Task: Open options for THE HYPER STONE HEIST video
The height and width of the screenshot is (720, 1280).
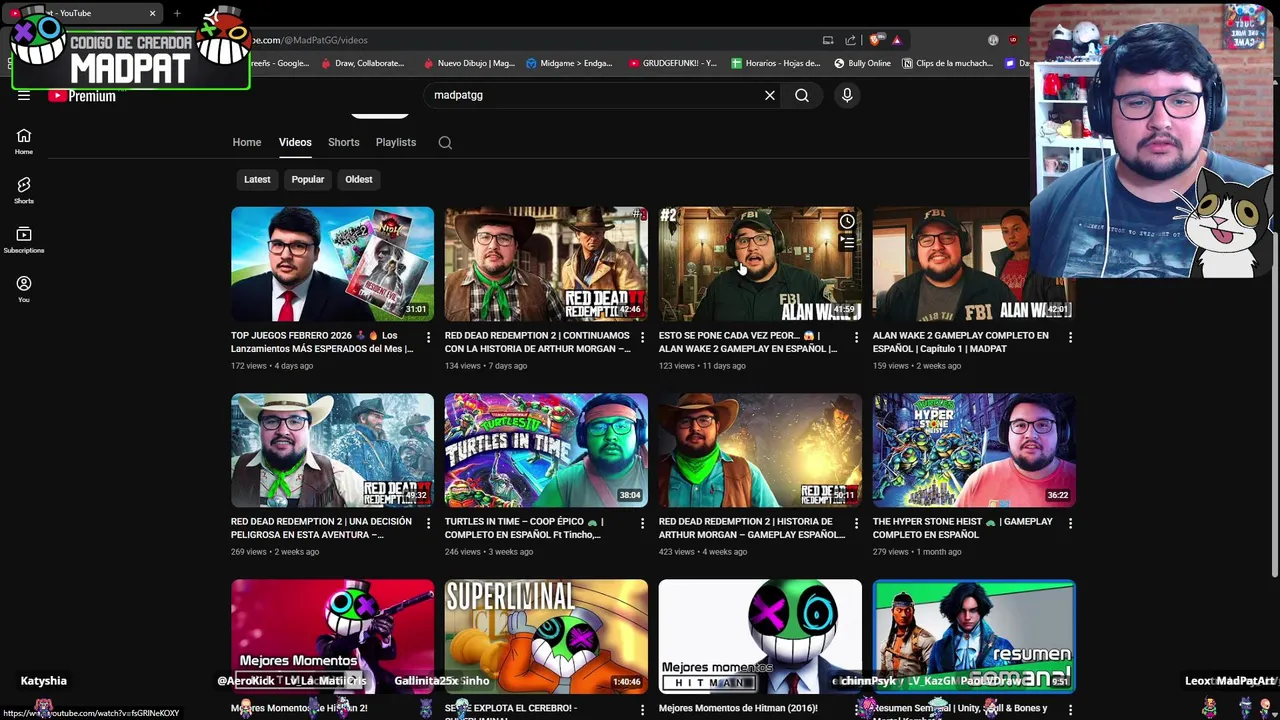Action: point(1070,523)
